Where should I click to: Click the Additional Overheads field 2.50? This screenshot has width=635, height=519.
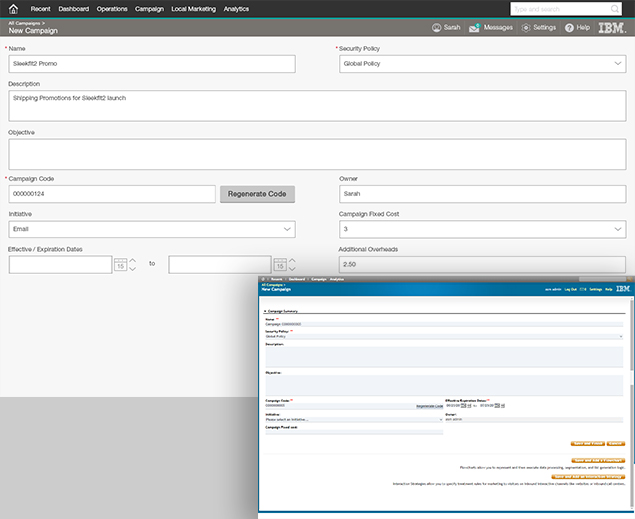click(x=482, y=264)
